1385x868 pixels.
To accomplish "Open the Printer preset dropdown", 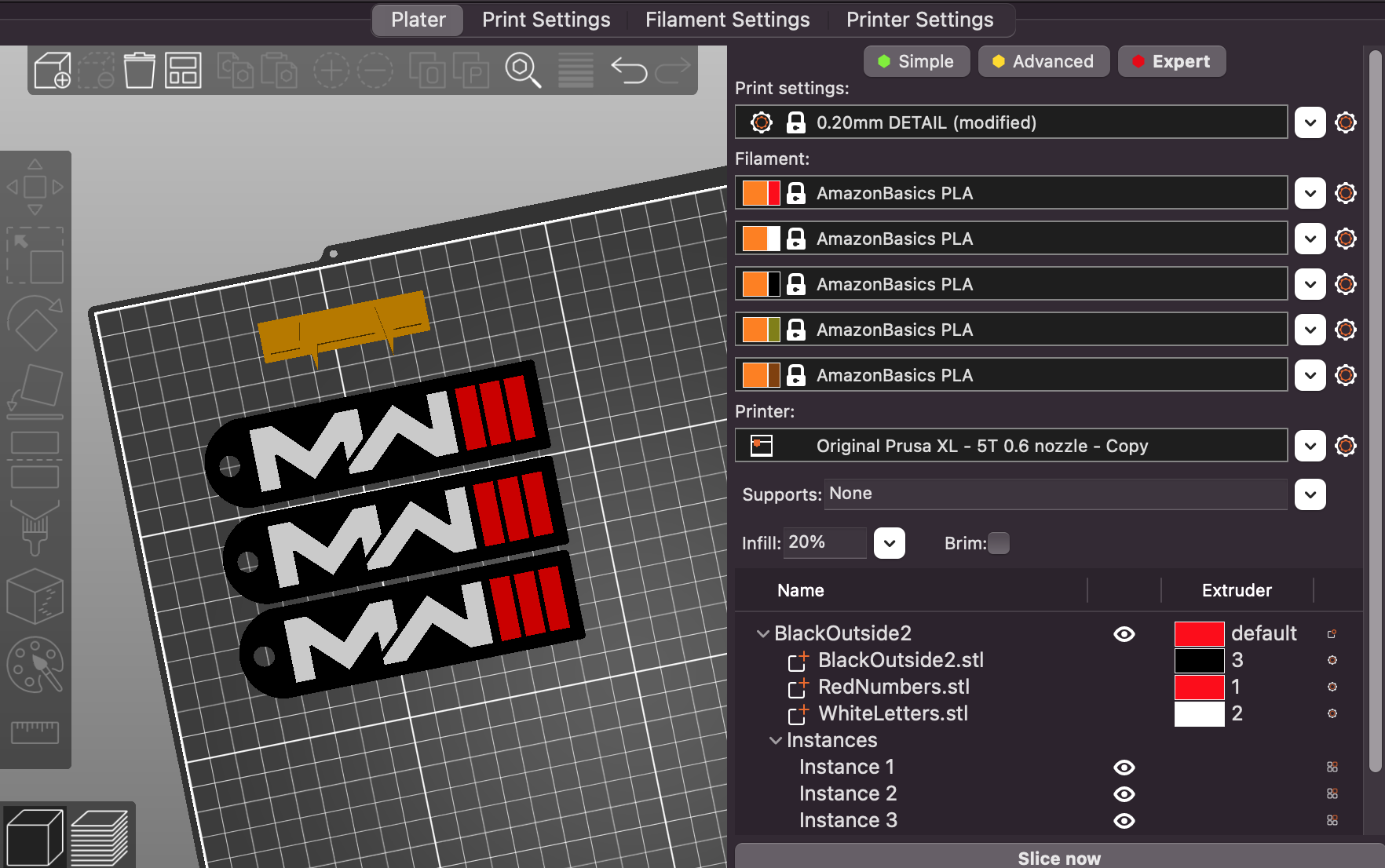I will point(1310,446).
